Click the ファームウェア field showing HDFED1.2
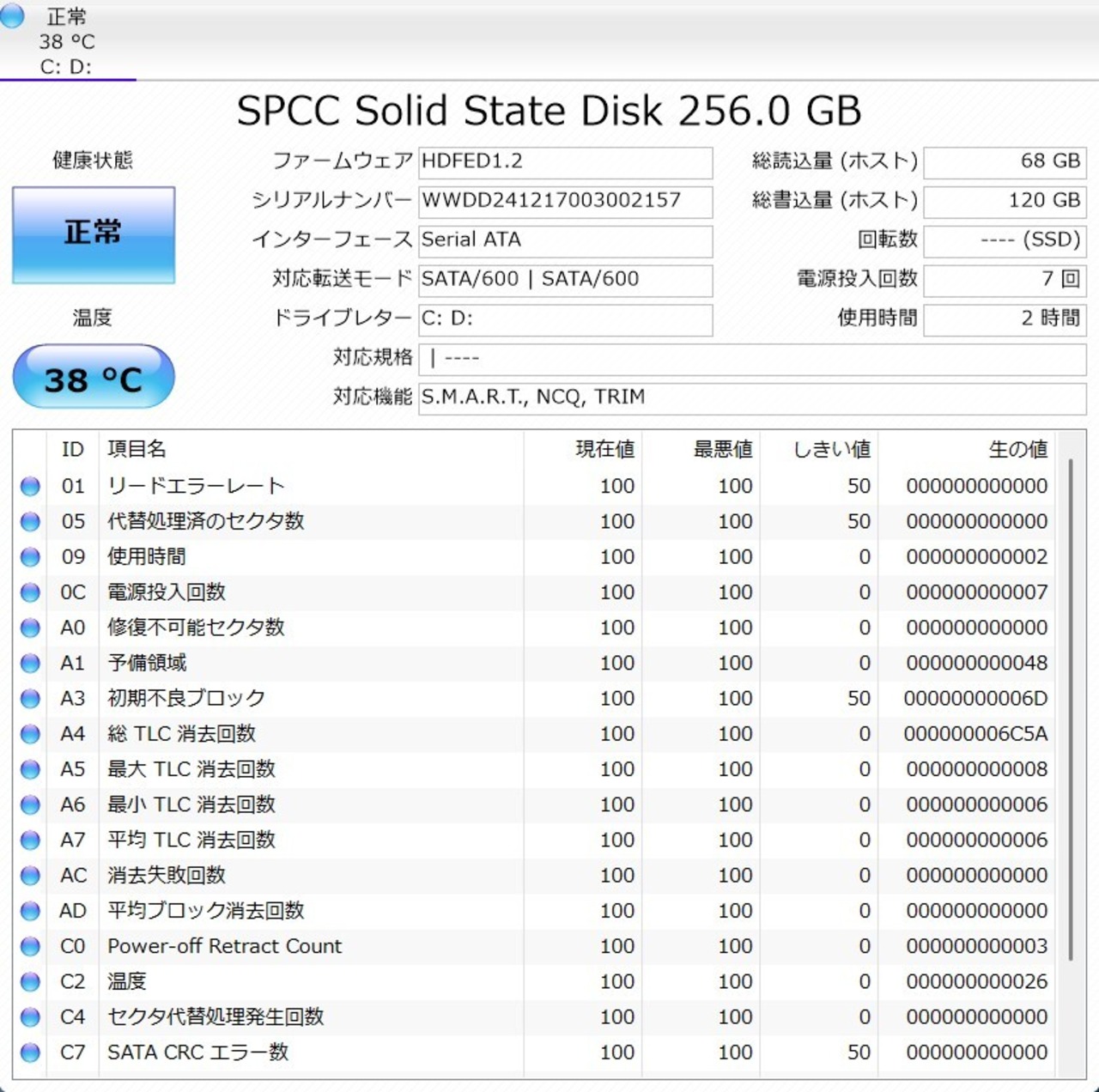1099x1092 pixels. pos(565,162)
